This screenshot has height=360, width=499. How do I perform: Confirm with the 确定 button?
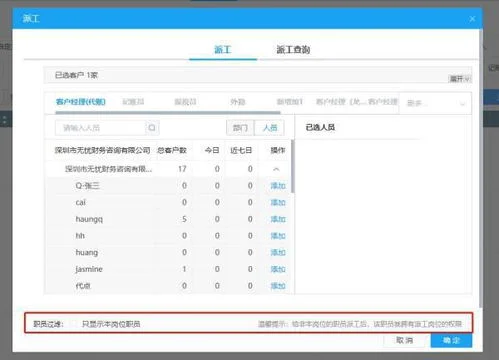click(451, 340)
